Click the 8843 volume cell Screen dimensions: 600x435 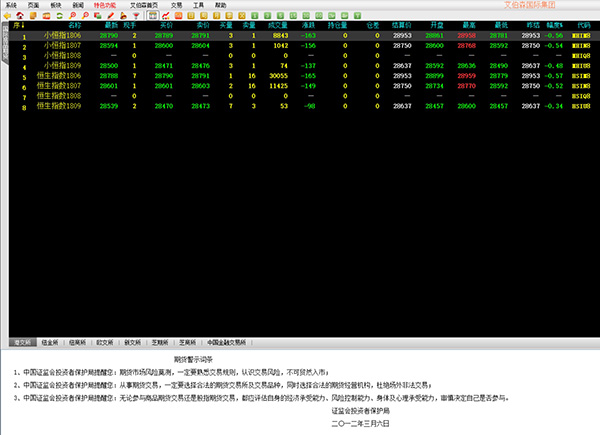[x=280, y=36]
